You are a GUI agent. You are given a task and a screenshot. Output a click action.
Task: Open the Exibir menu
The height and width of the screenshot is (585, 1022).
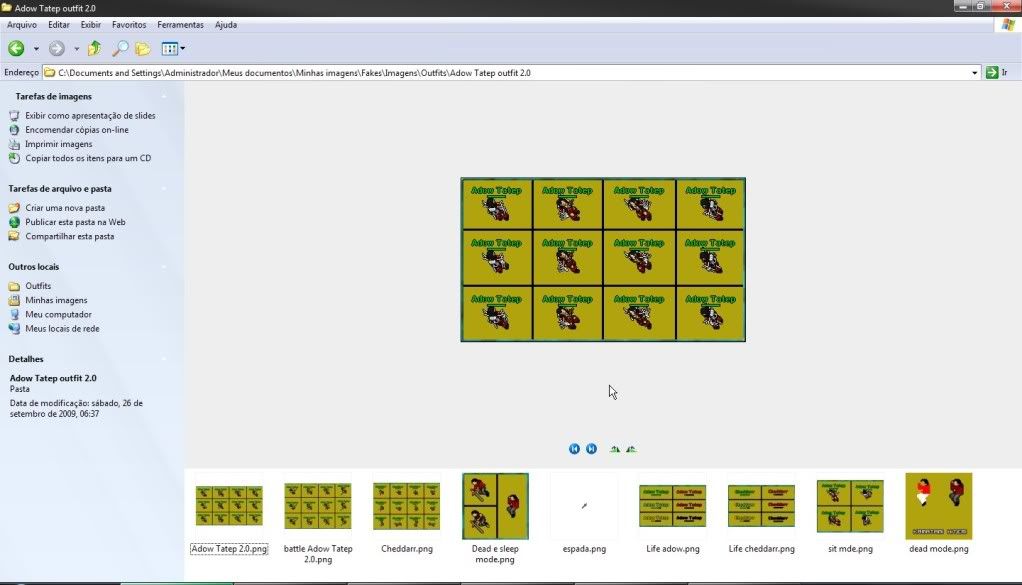click(x=91, y=24)
